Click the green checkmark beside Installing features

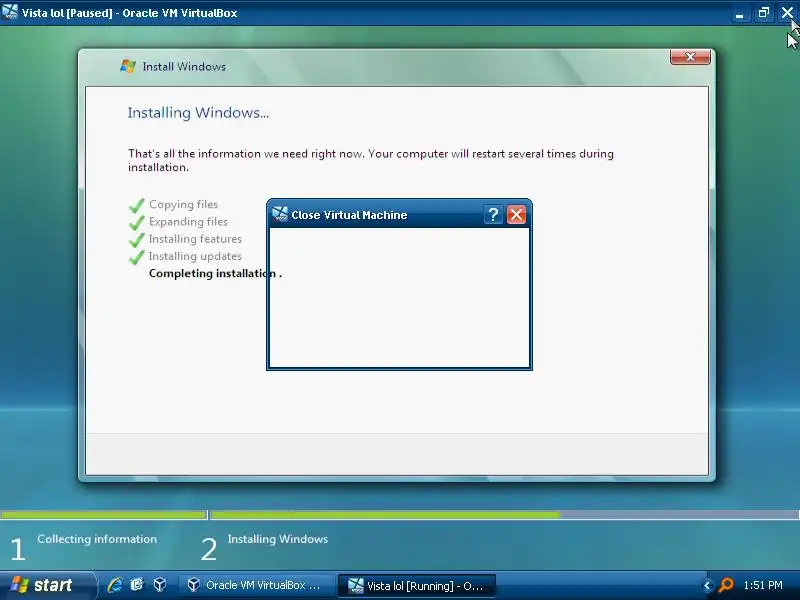[137, 240]
